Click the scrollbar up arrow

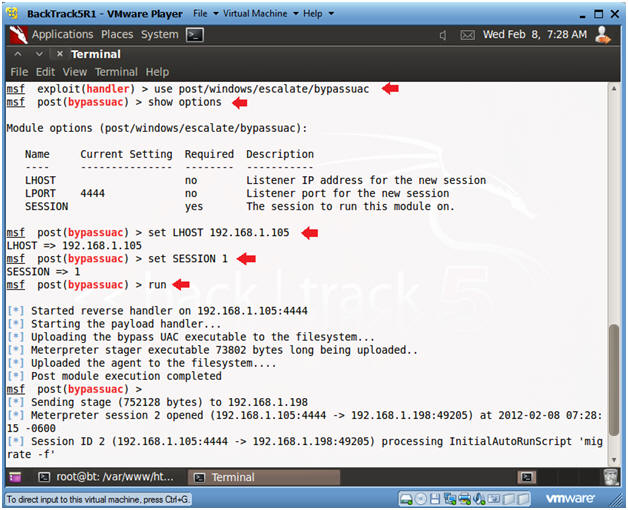tap(614, 88)
